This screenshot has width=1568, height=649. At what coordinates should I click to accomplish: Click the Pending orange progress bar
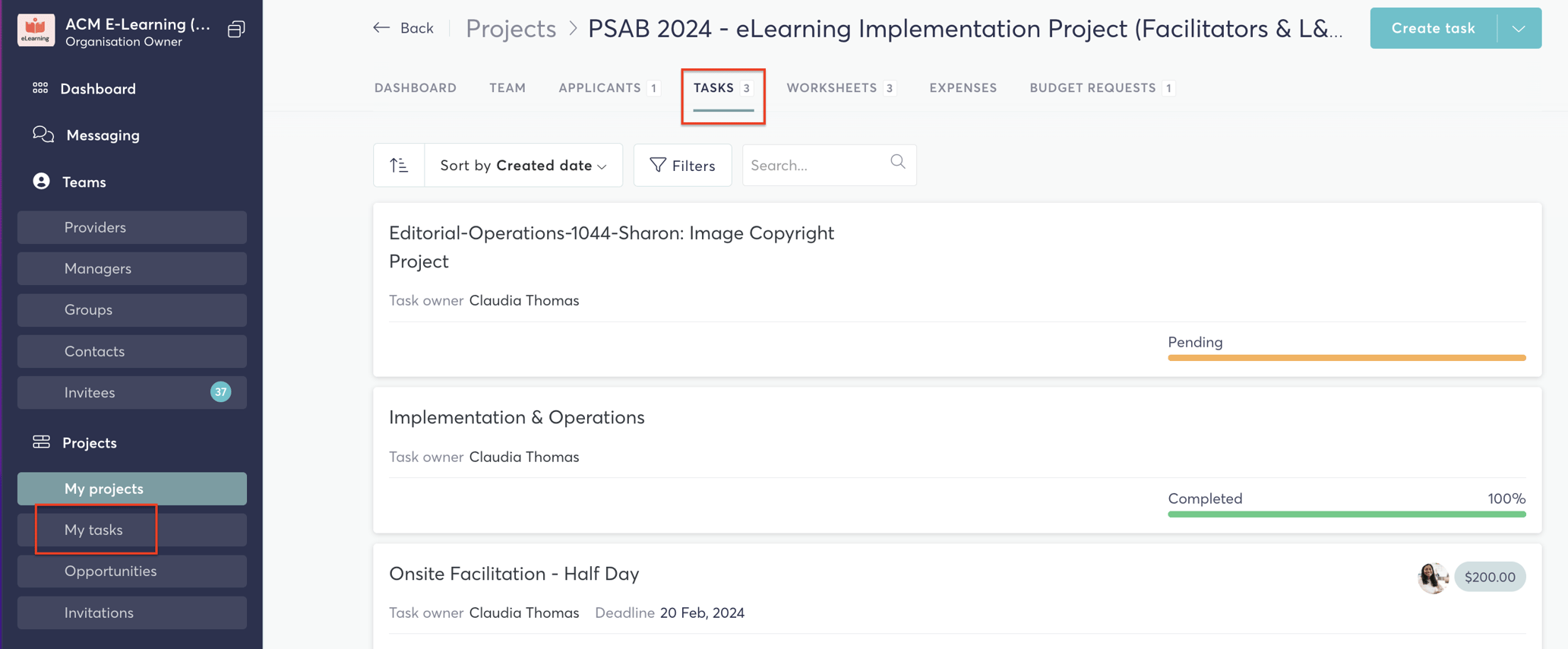pyautogui.click(x=1347, y=357)
